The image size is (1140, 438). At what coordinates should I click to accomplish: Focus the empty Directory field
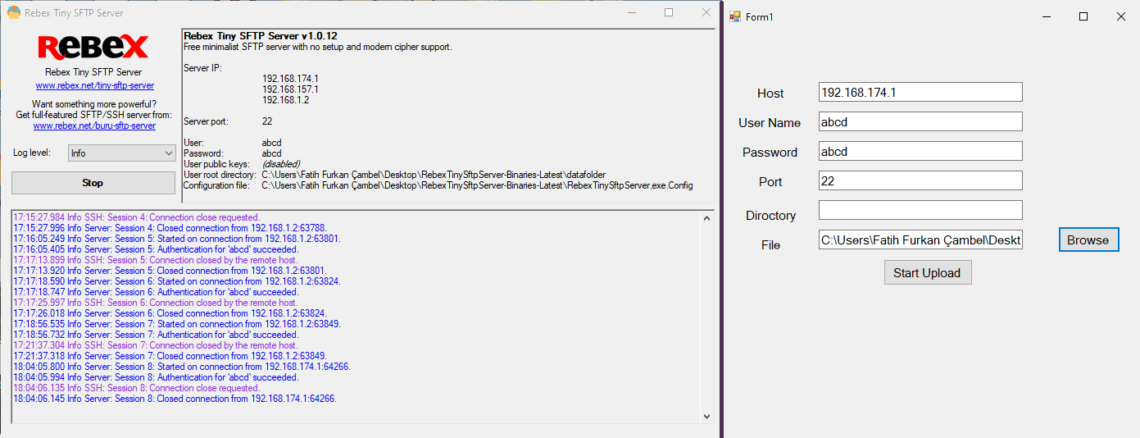[x=920, y=210]
